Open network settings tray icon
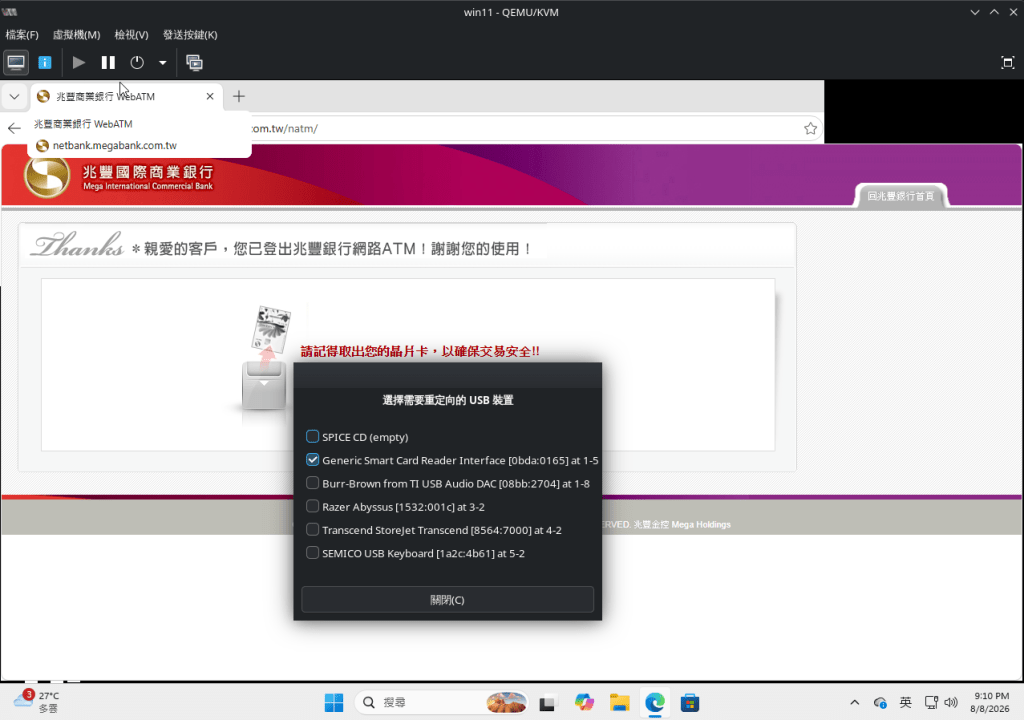The width and height of the screenshot is (1024, 720). tap(931, 703)
